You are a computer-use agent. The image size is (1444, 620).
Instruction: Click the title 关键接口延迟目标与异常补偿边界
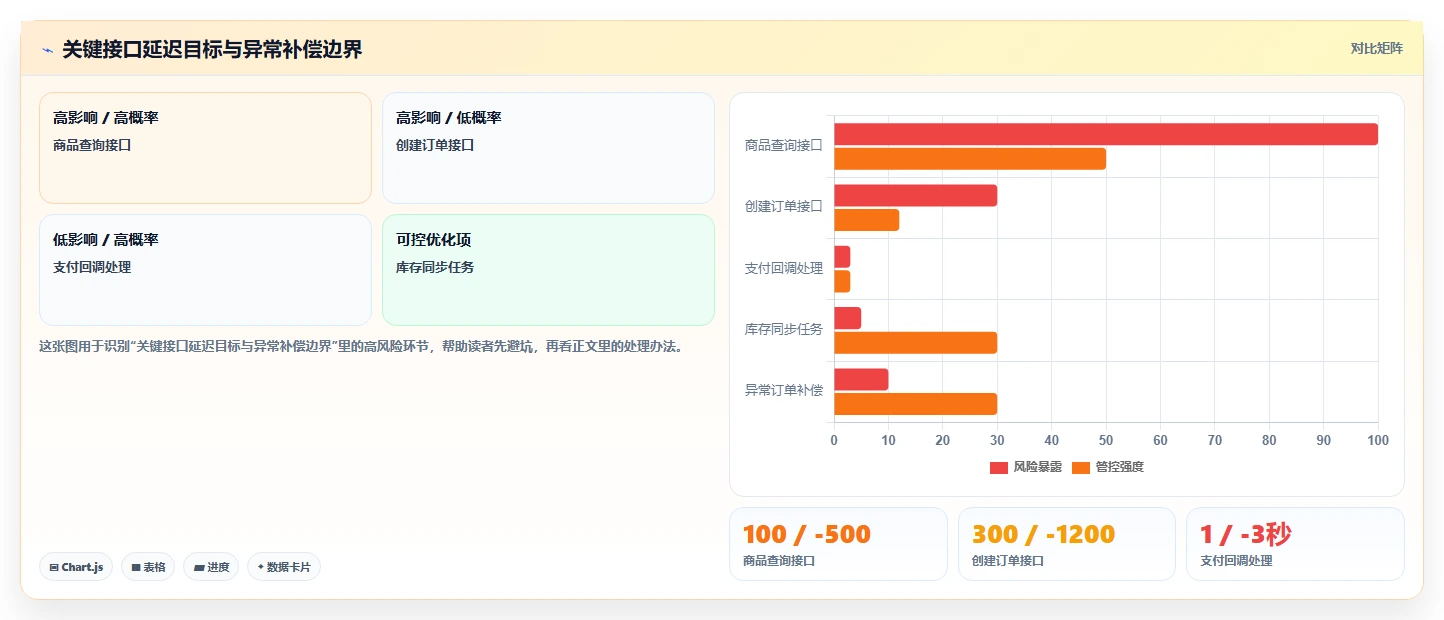pyautogui.click(x=212, y=50)
